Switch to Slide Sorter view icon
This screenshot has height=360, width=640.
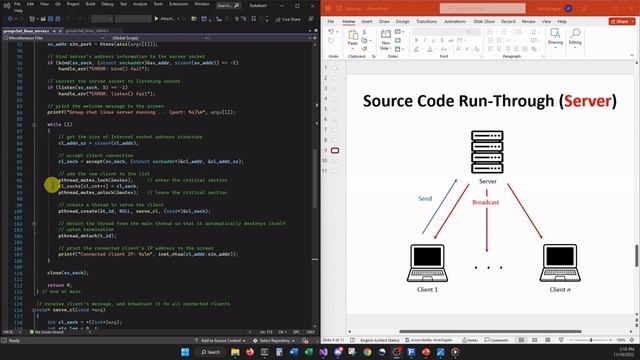[x=534, y=340]
